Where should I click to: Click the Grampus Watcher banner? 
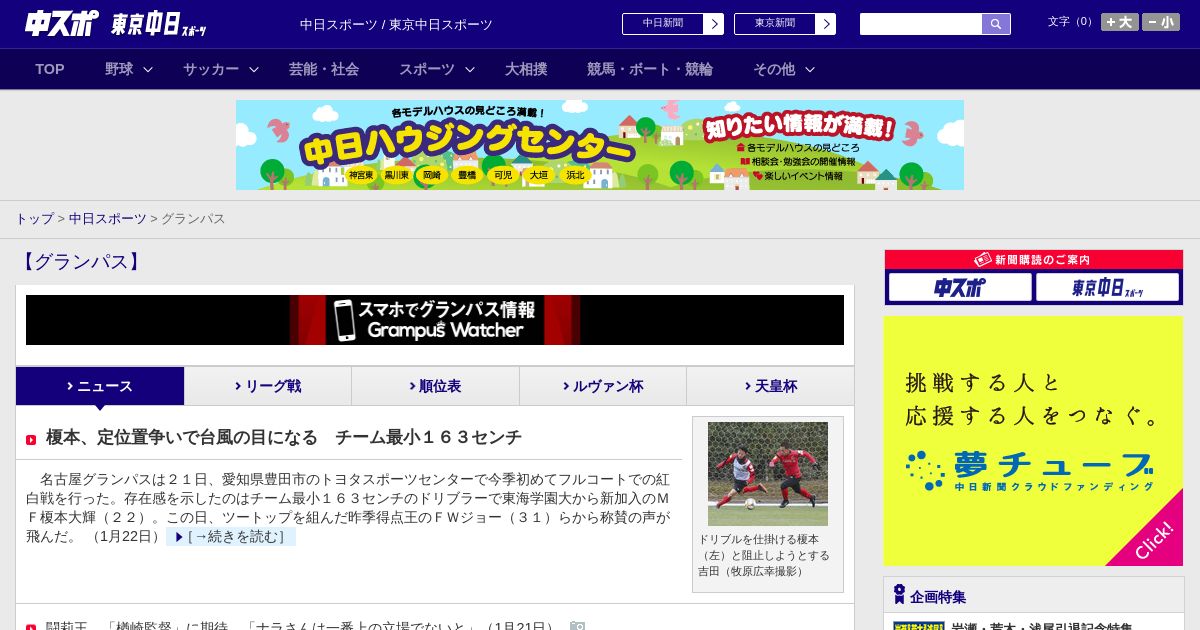click(435, 320)
